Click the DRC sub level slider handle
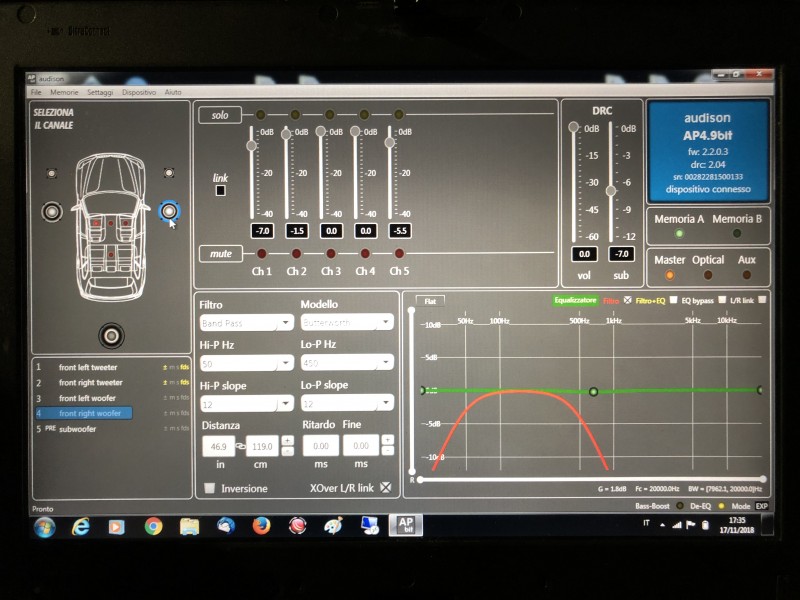The height and width of the screenshot is (600, 800). pos(610,191)
